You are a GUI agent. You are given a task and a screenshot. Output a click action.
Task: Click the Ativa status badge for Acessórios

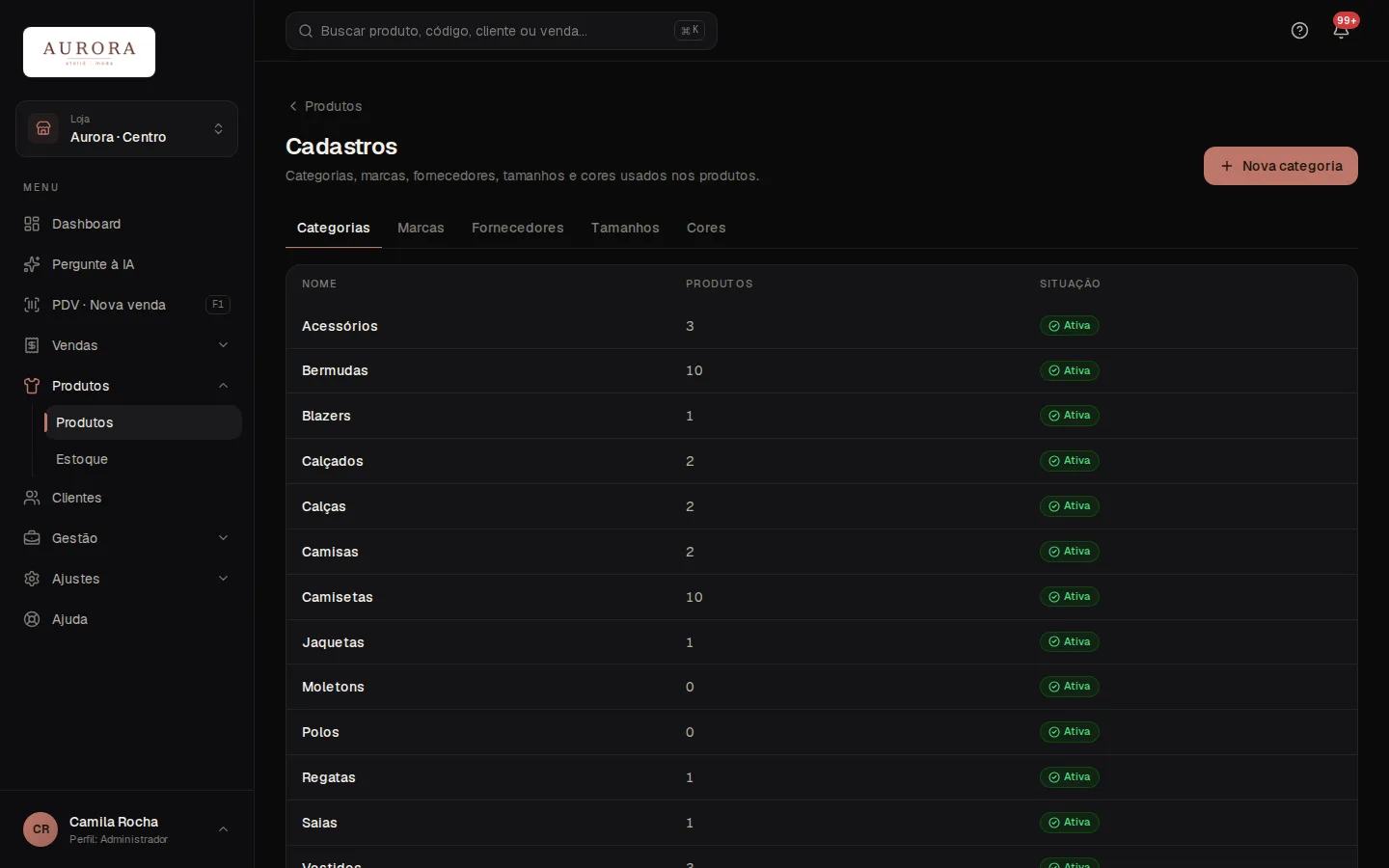click(1069, 326)
